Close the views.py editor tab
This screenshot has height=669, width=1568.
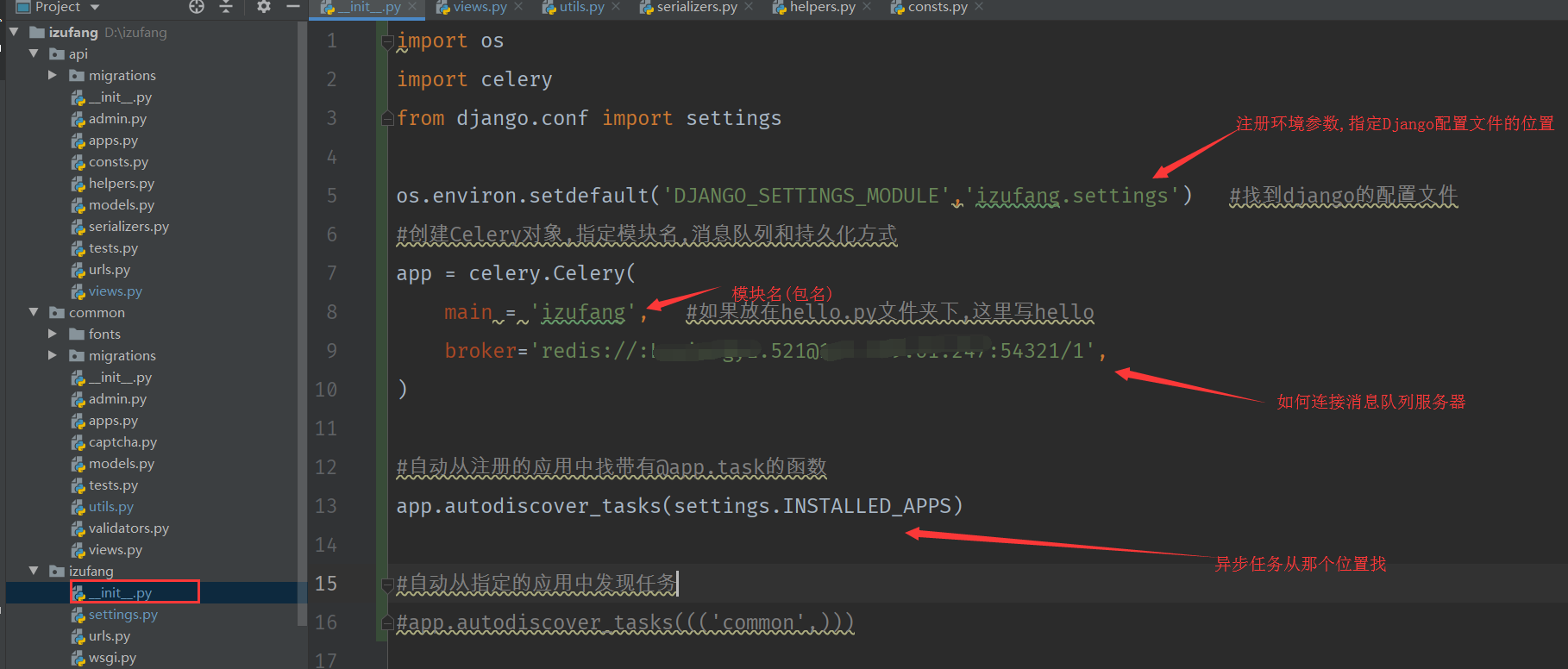pos(518,7)
